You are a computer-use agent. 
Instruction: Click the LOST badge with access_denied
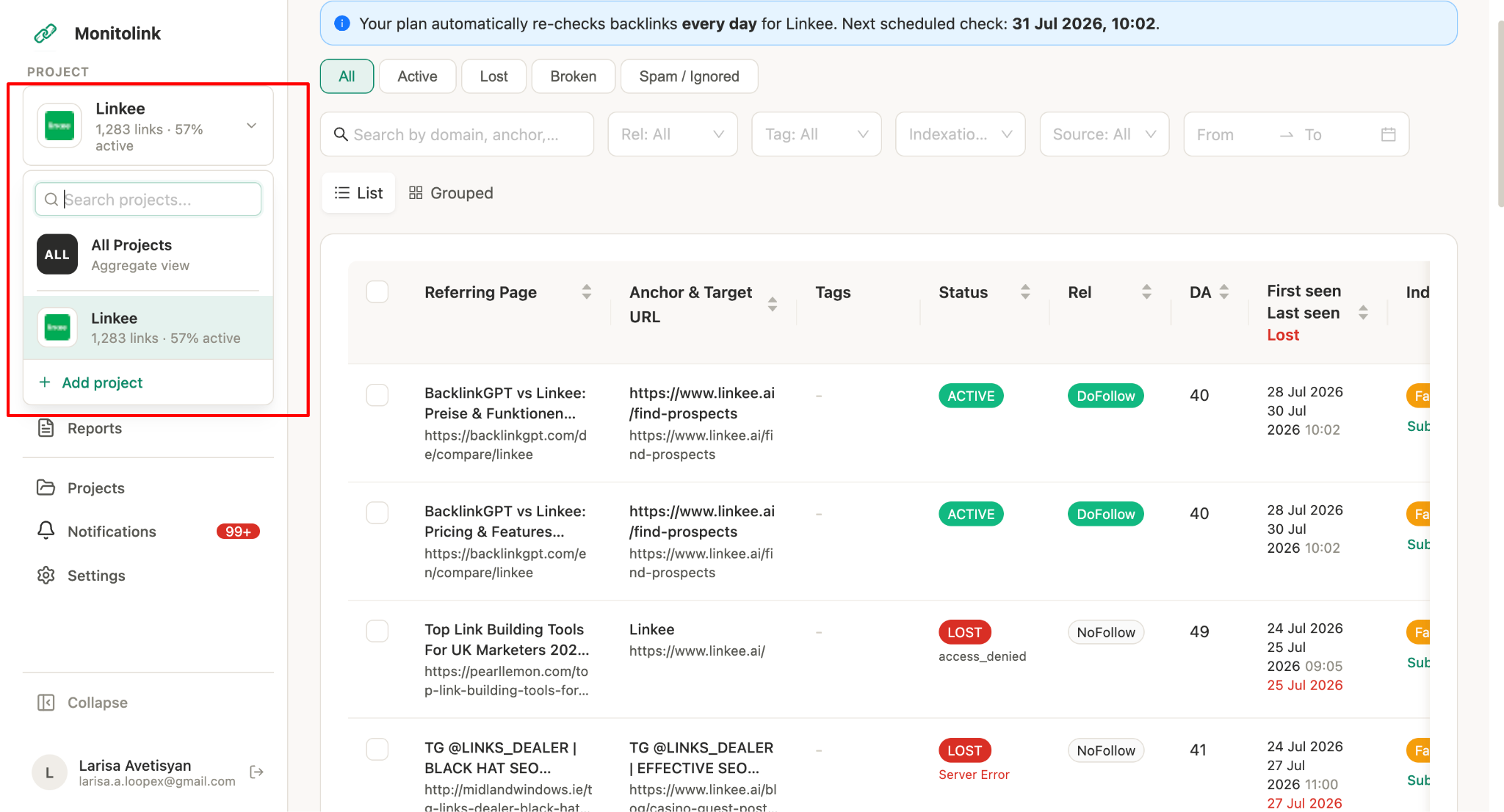(965, 632)
